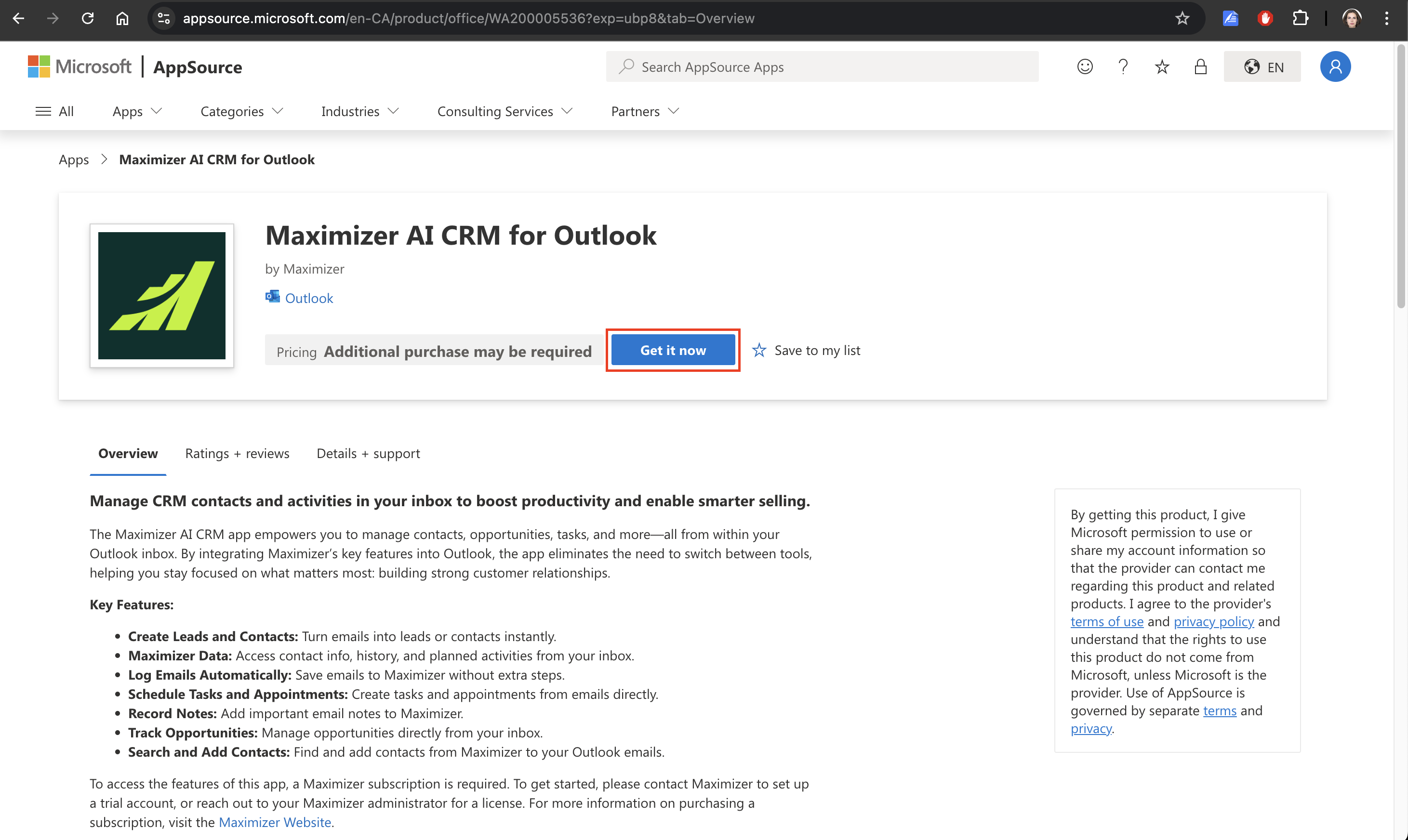Viewport: 1408px width, 840px height.
Task: Open the Extensions puzzle icon
Action: coord(1301,18)
